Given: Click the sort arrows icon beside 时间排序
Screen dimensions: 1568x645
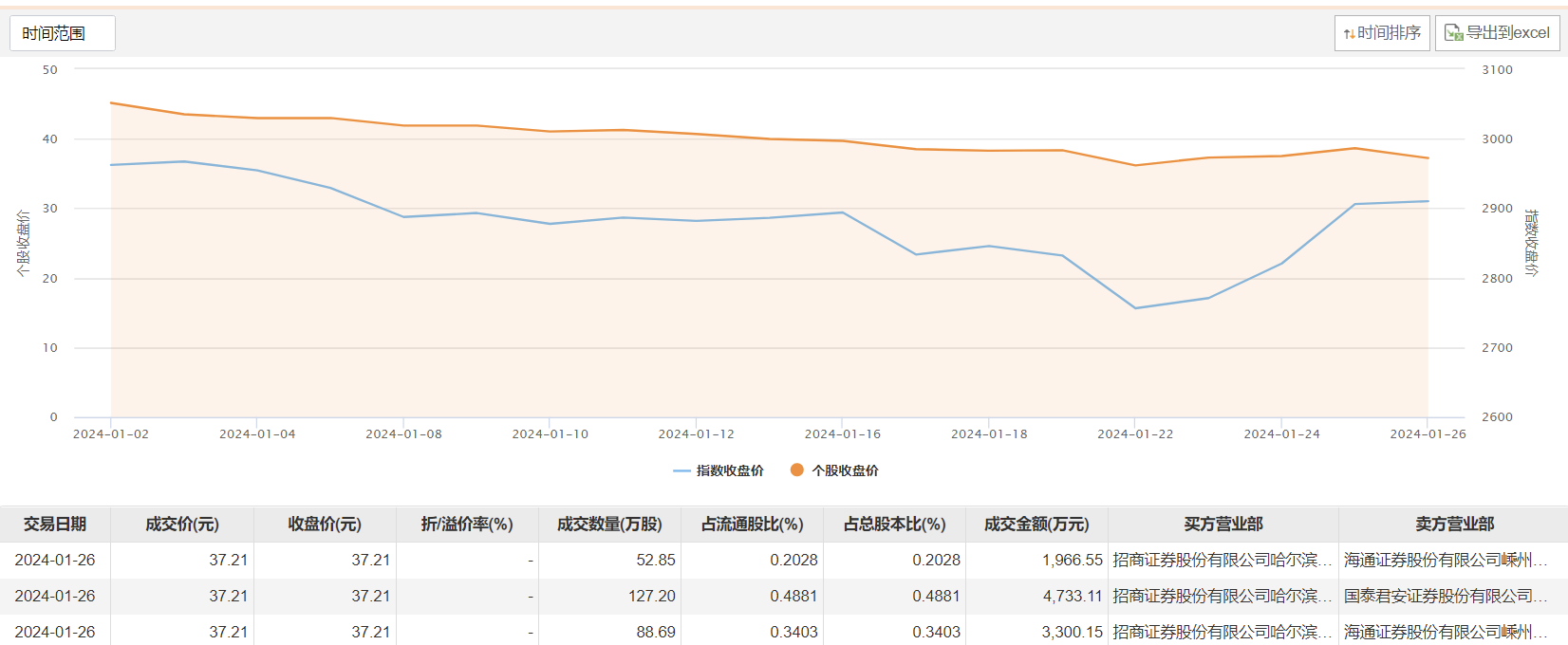Looking at the screenshot, I should tap(1349, 34).
